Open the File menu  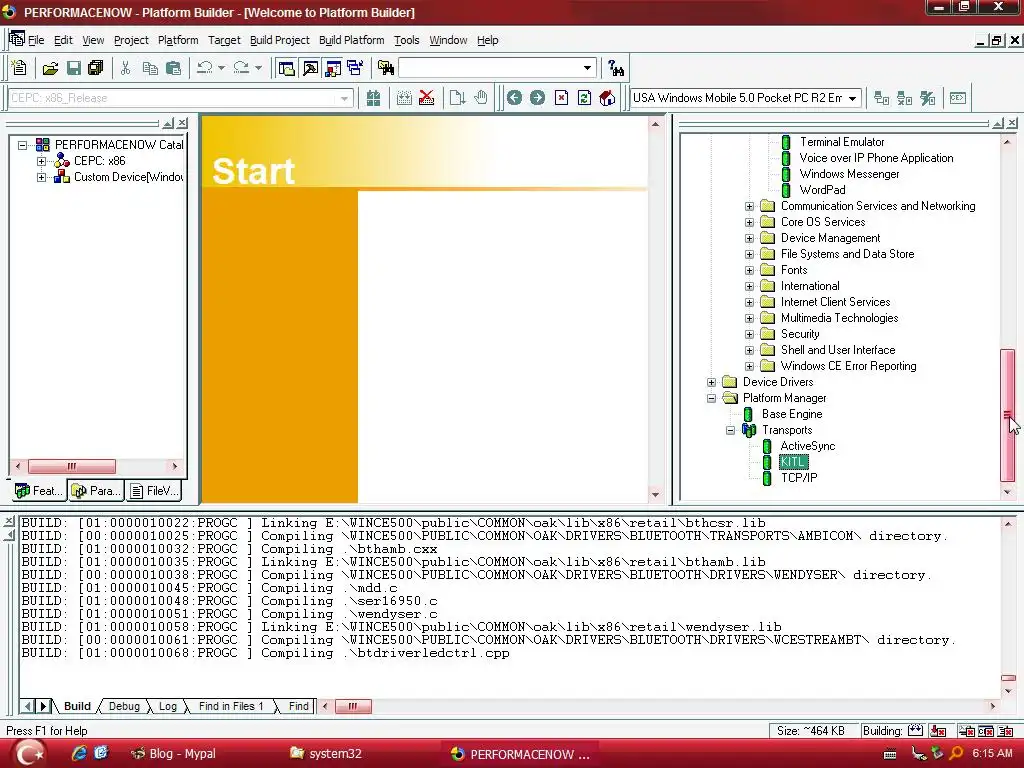pos(36,40)
